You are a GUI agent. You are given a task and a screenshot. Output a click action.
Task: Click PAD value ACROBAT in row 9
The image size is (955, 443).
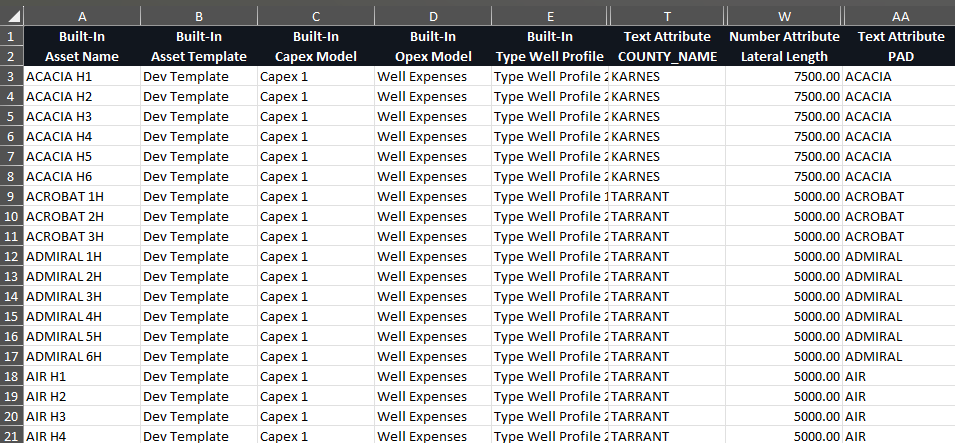[899, 196]
